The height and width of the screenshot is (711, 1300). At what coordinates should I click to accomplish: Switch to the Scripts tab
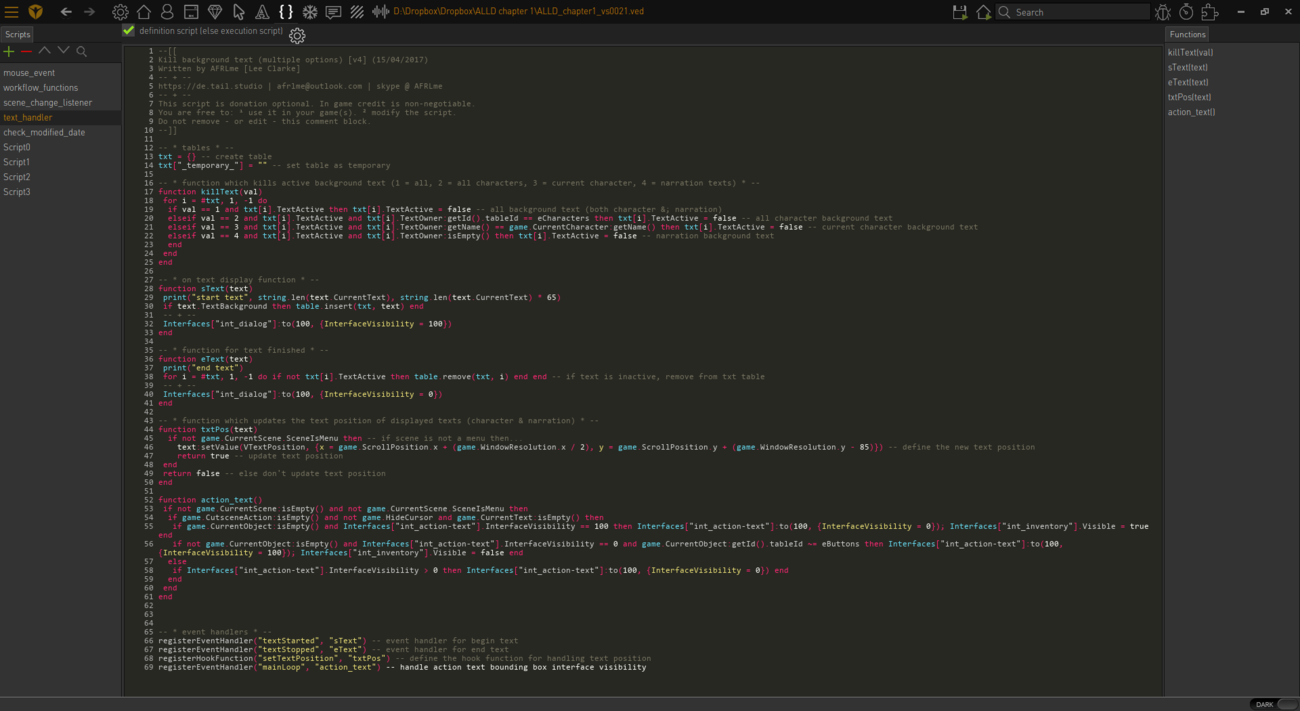coord(18,34)
